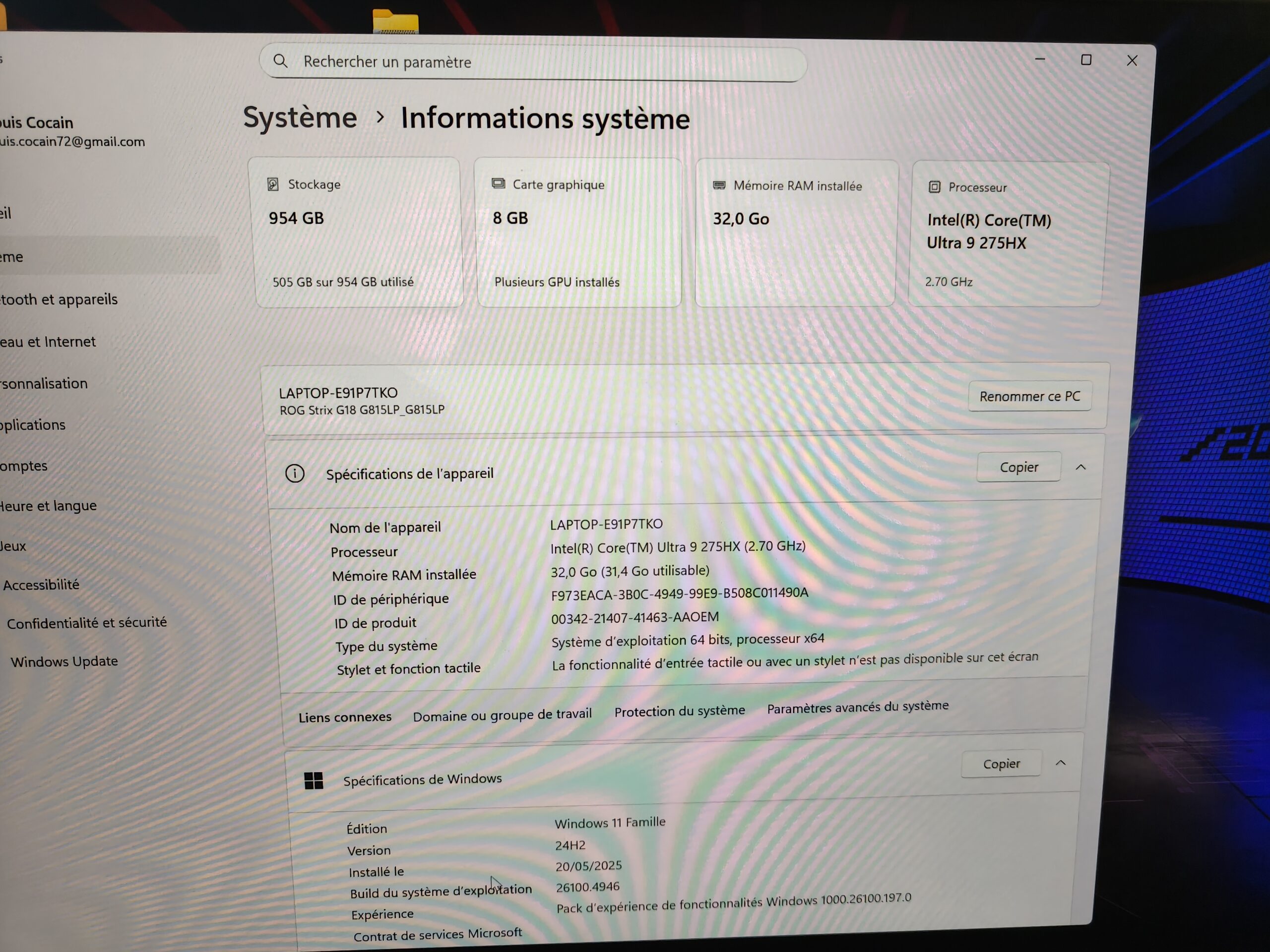Open Protection du système link
The image size is (1270, 952).
click(x=679, y=711)
